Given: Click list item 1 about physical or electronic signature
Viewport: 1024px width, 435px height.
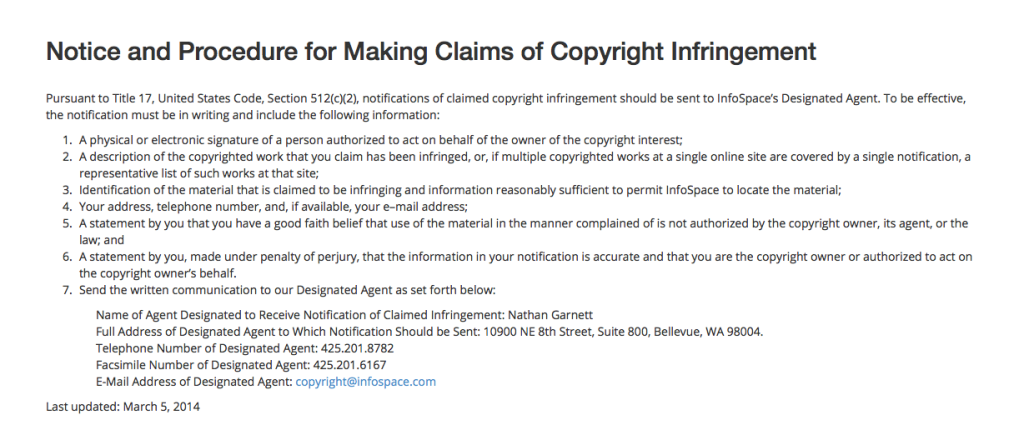Looking at the screenshot, I should pyautogui.click(x=381, y=140).
